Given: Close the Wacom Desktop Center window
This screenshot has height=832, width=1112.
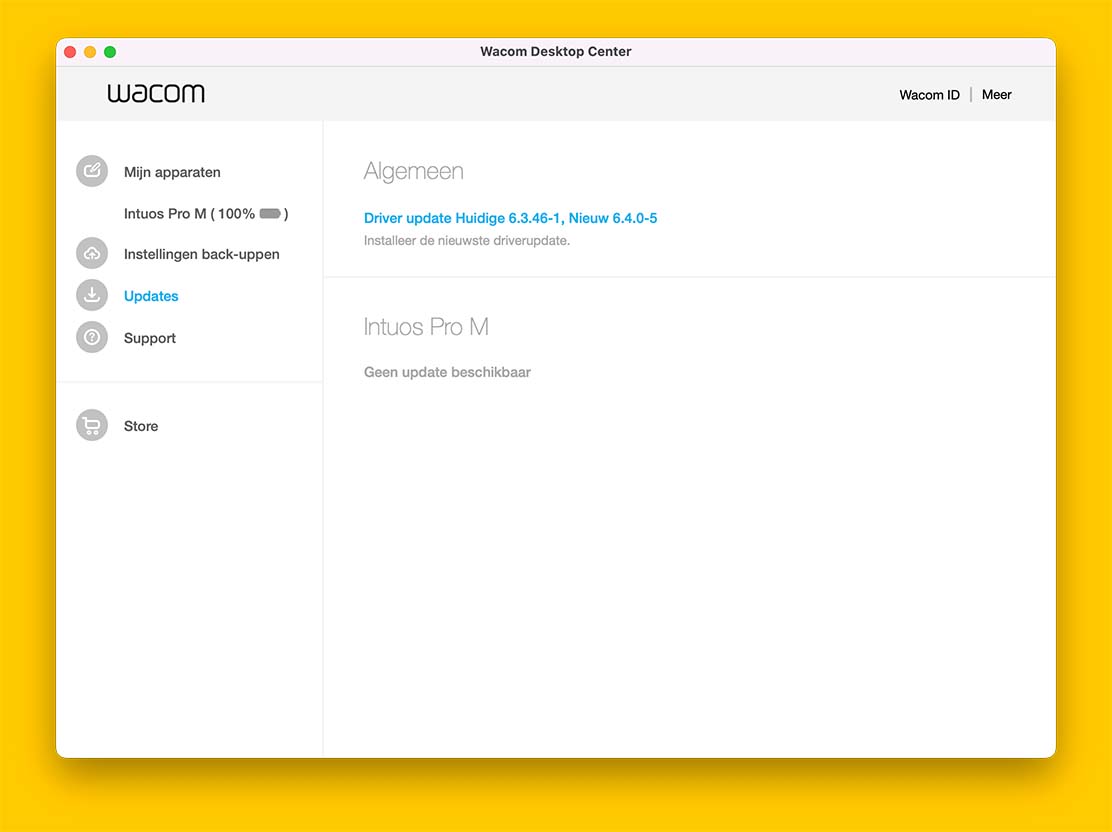Looking at the screenshot, I should tap(70, 52).
